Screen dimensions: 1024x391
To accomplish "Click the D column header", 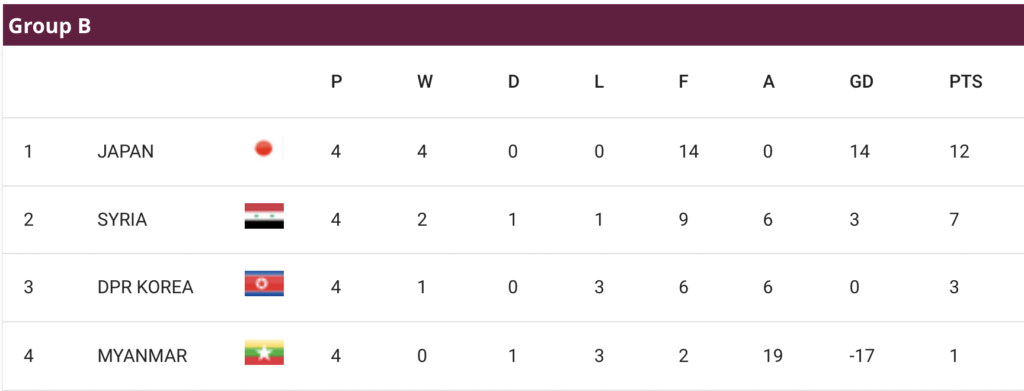I will [513, 82].
